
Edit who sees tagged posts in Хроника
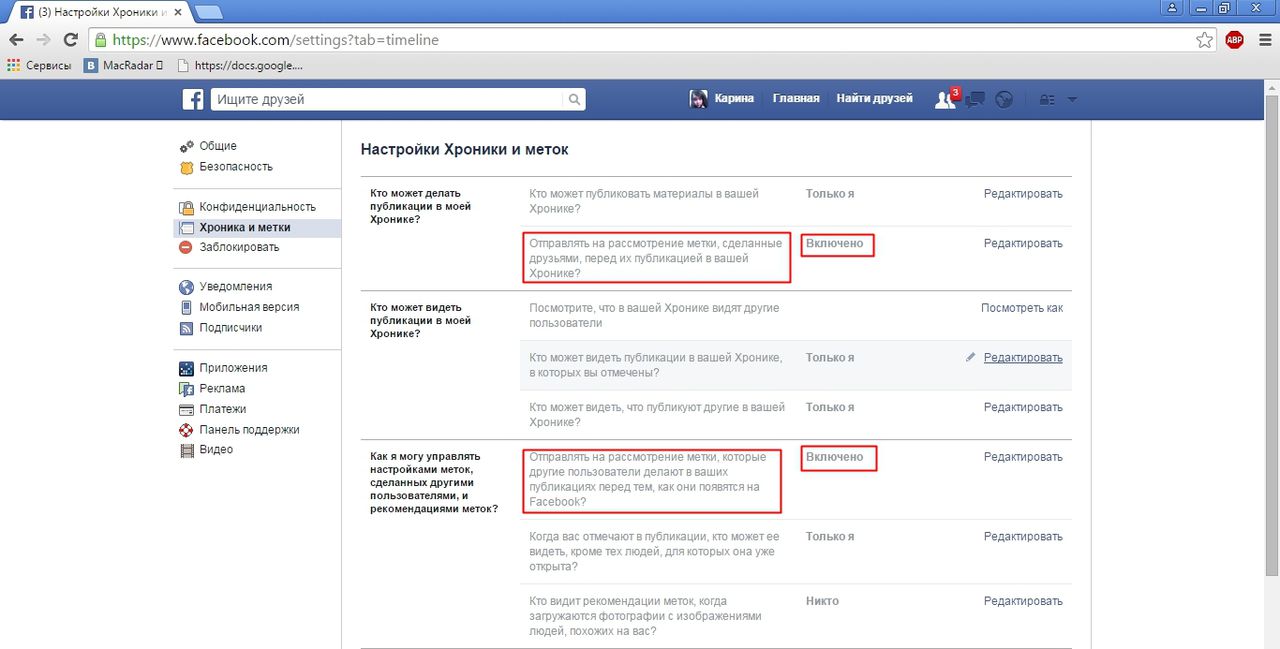(1023, 358)
